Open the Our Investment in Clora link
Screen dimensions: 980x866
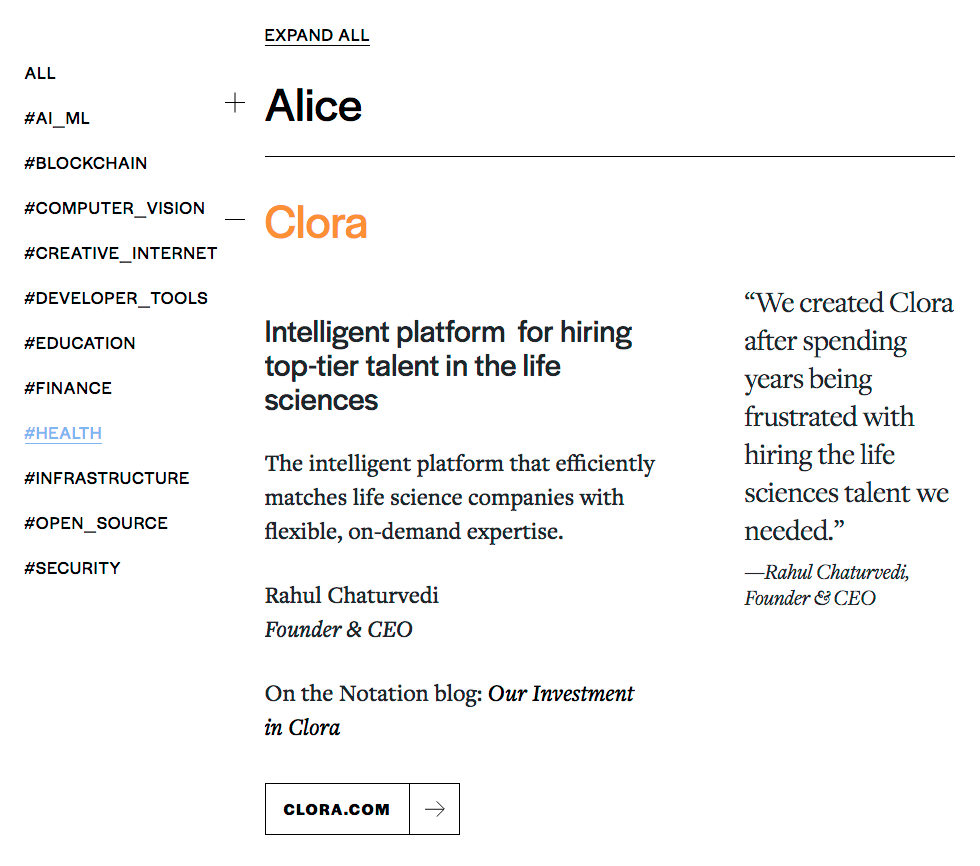560,694
